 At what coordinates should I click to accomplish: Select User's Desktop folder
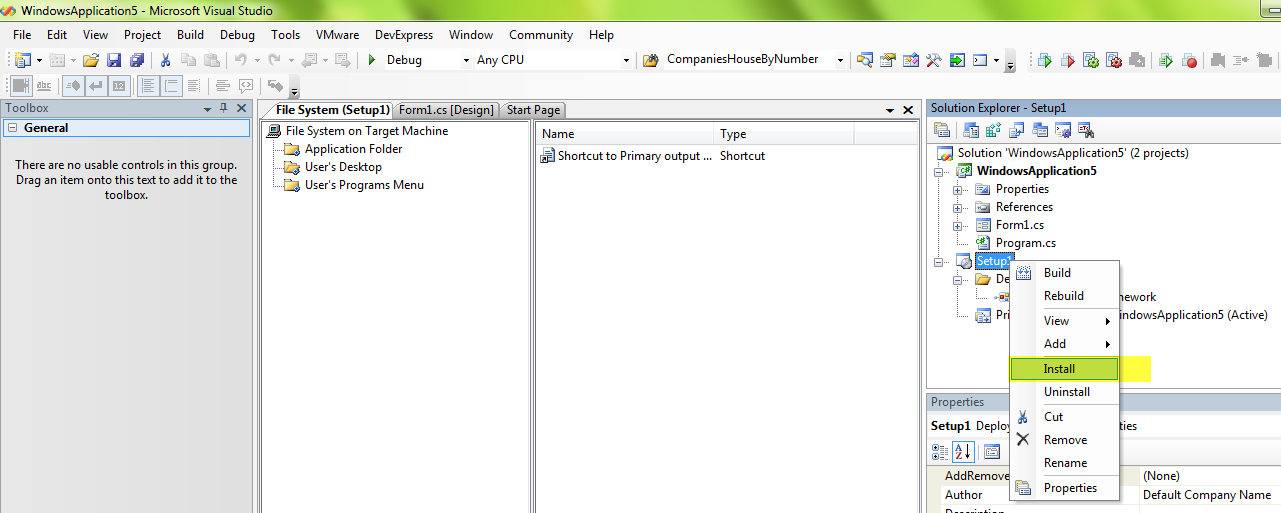(x=343, y=167)
